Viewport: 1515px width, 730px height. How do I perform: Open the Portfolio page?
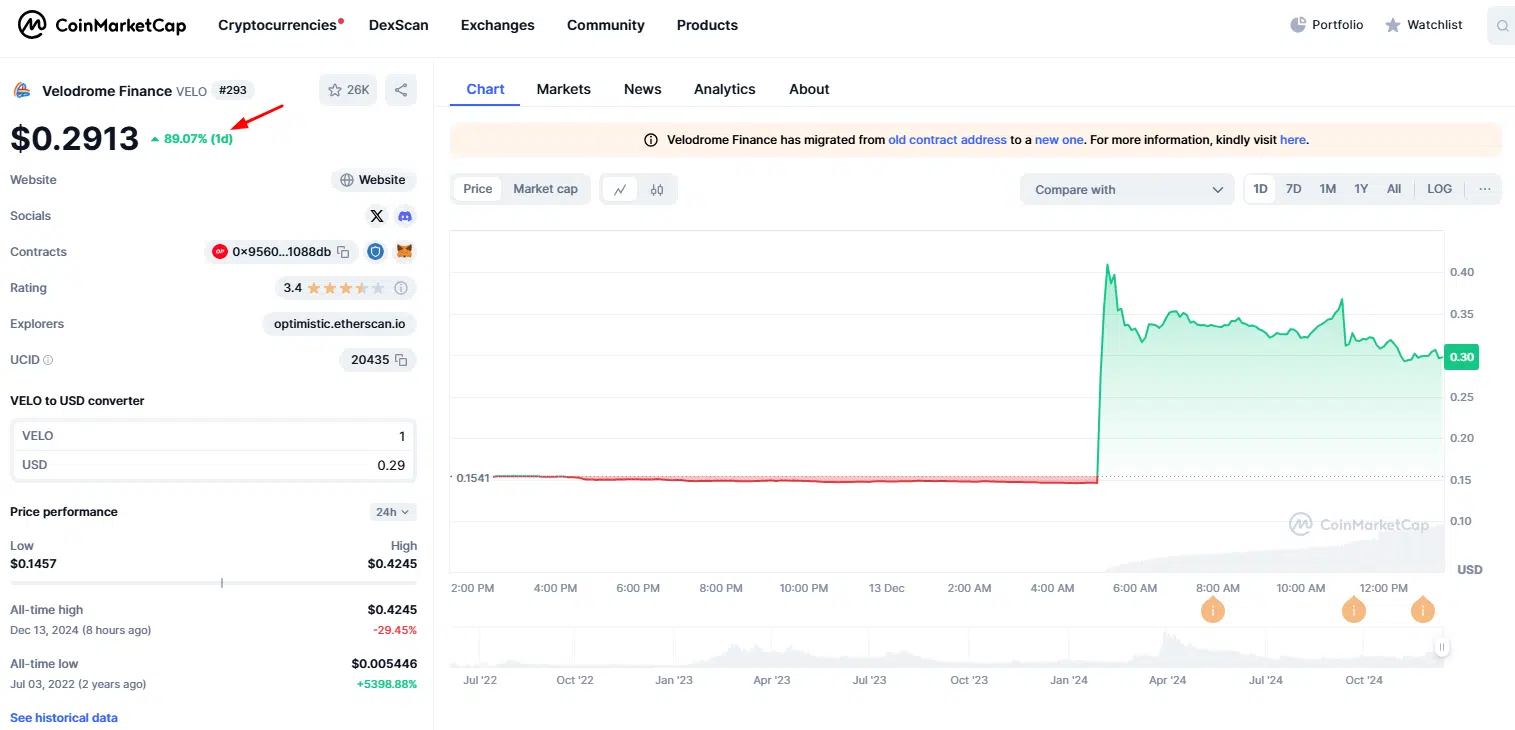[1327, 25]
